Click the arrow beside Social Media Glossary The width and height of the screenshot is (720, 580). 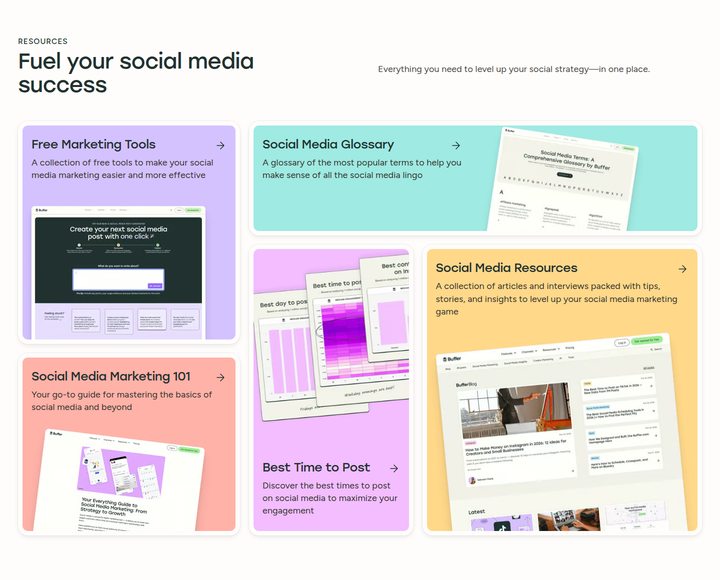pyautogui.click(x=456, y=145)
